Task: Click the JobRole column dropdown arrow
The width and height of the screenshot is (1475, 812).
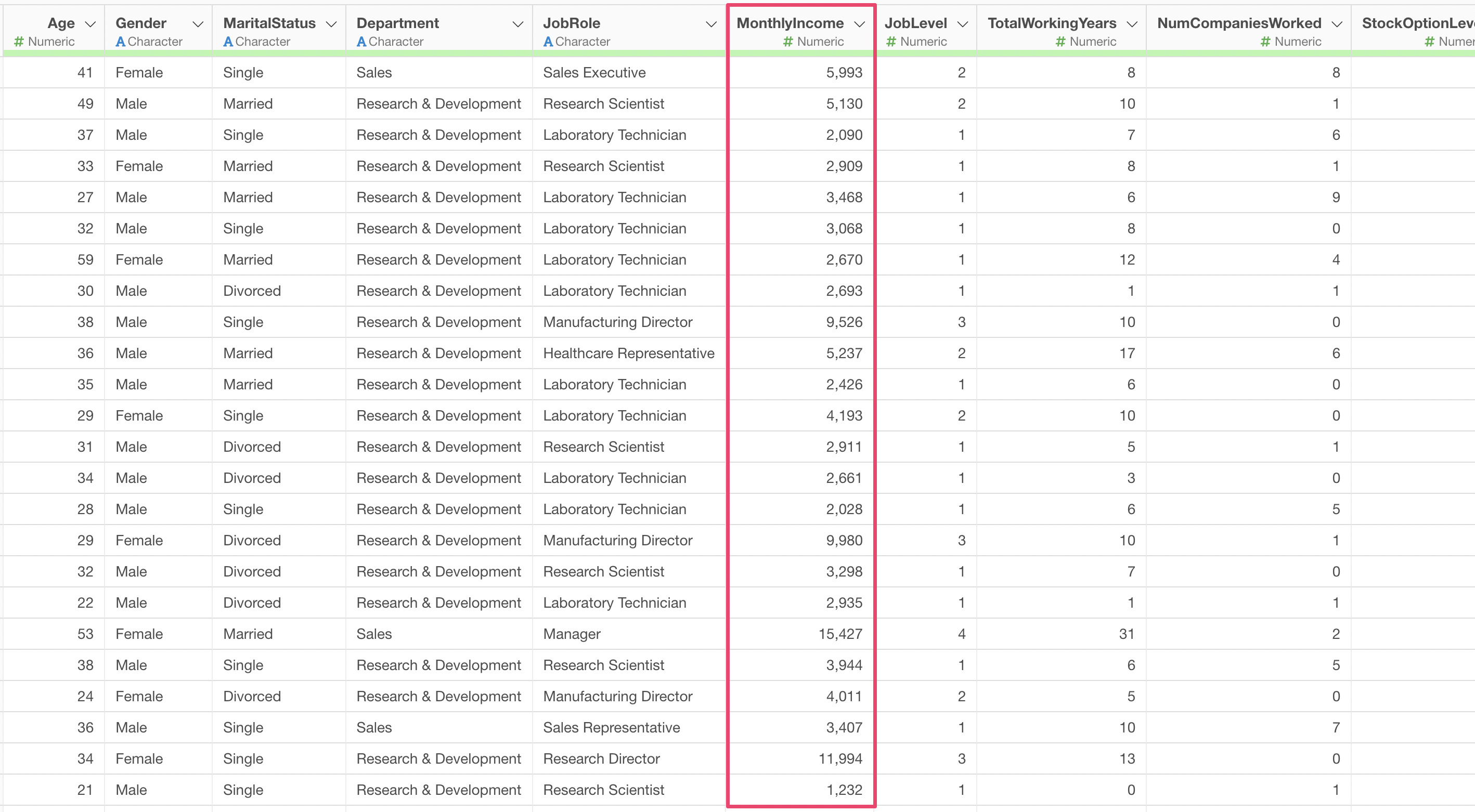Action: [710, 24]
